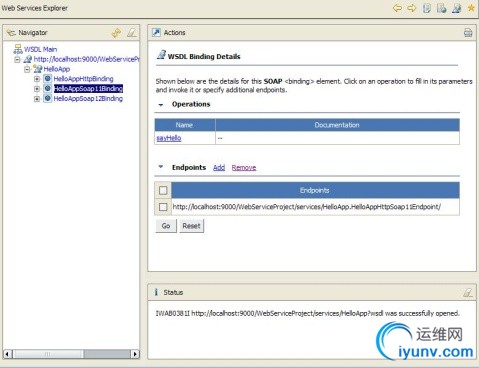The width and height of the screenshot is (479, 368).
Task: Expand the HelloAppSoap11Binding node
Action: click(x=37, y=89)
